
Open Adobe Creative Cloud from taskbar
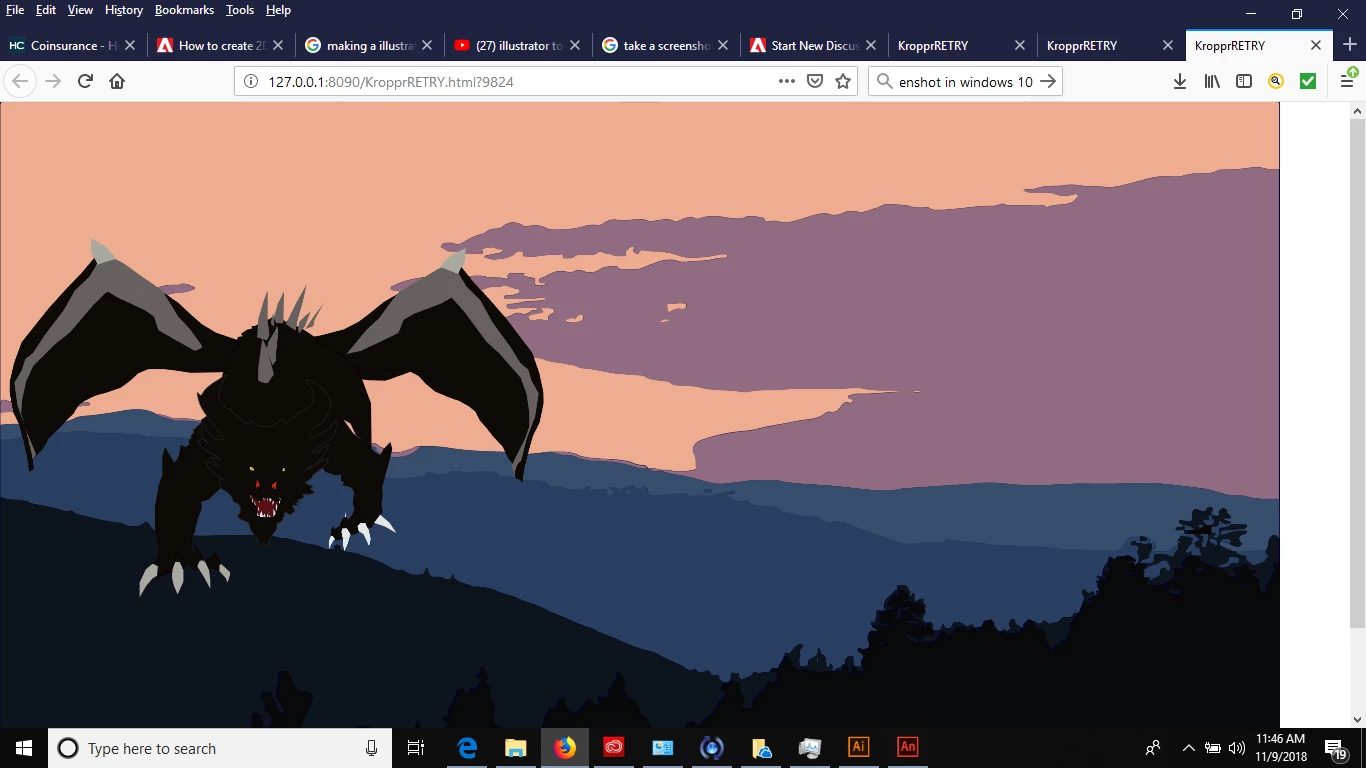coord(614,748)
